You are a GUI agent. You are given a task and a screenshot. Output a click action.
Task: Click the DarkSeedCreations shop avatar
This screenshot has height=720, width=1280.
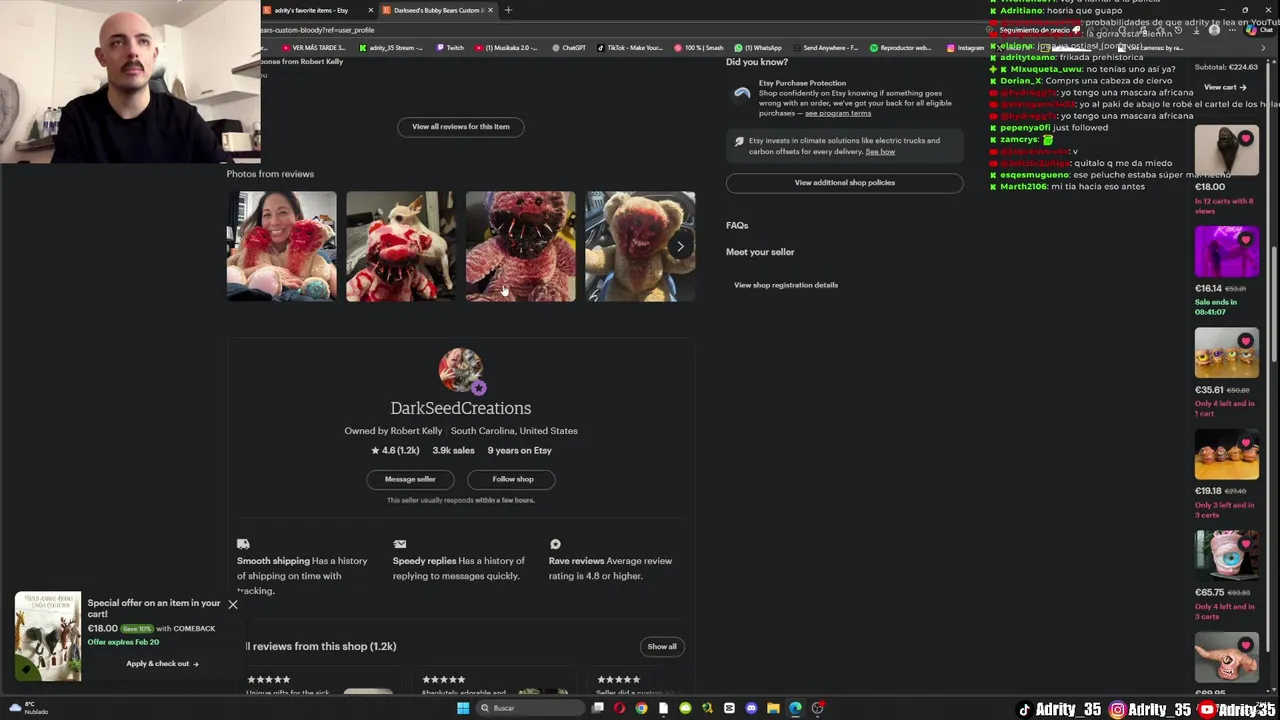coord(461,371)
